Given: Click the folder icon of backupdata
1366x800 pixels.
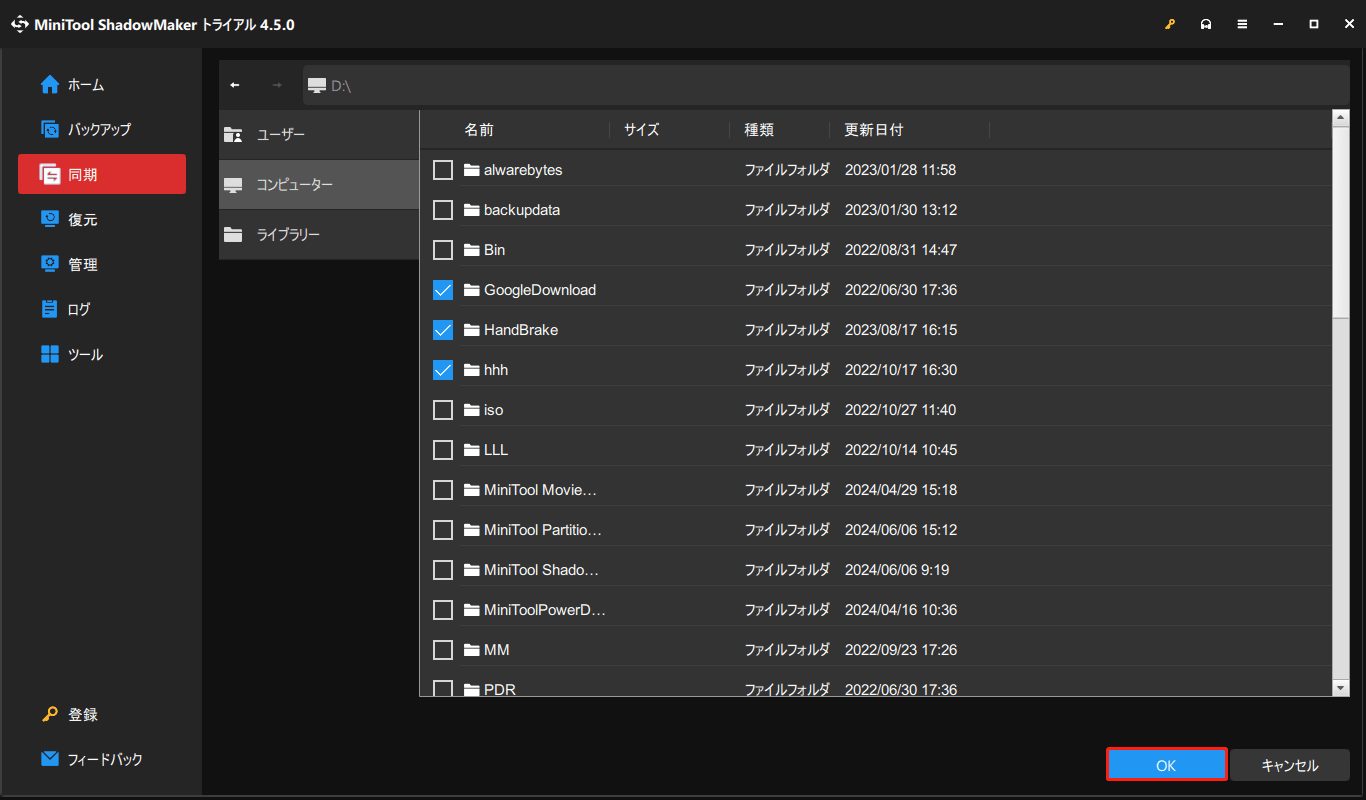Looking at the screenshot, I should tap(472, 210).
